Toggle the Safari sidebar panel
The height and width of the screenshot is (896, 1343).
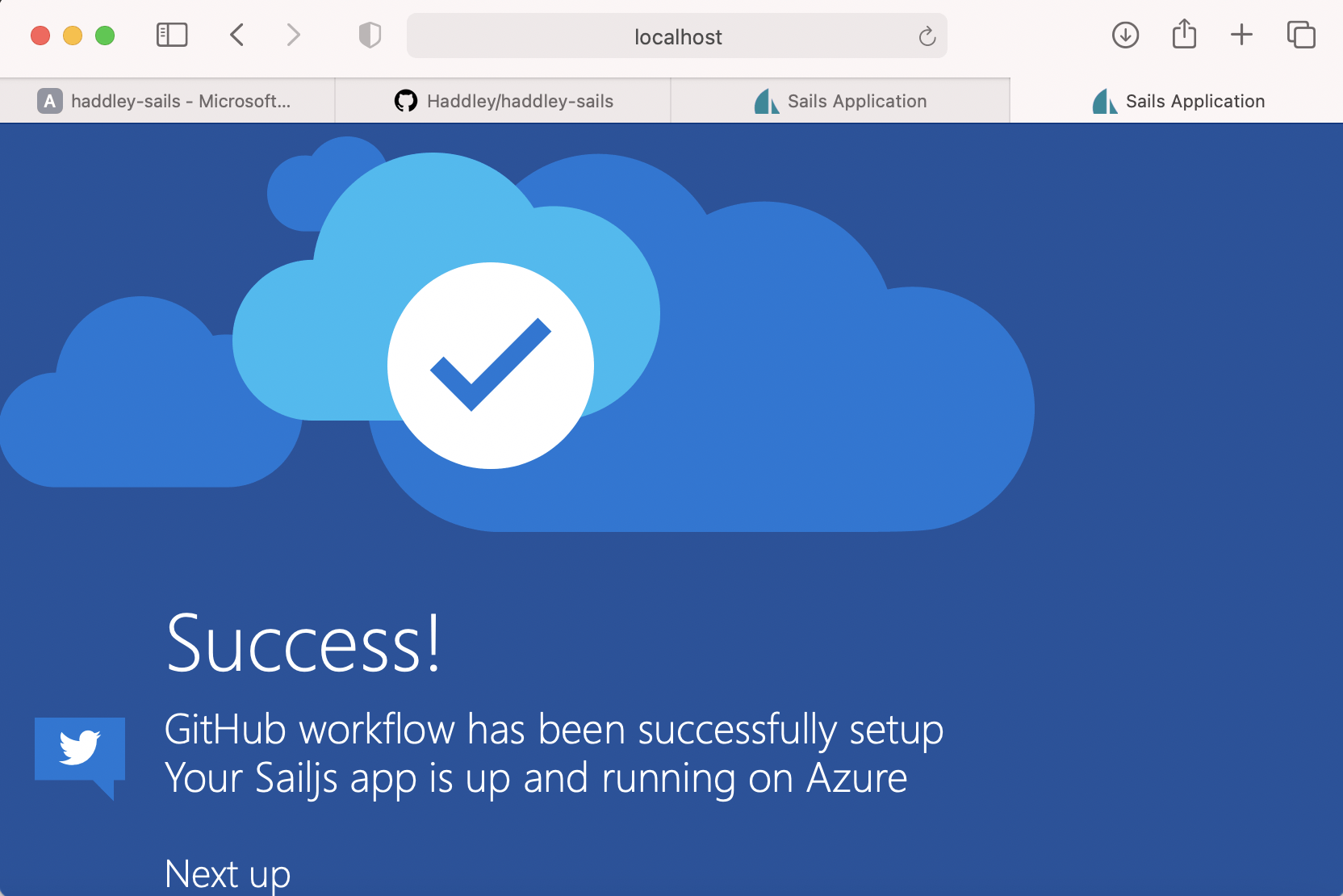[x=172, y=36]
